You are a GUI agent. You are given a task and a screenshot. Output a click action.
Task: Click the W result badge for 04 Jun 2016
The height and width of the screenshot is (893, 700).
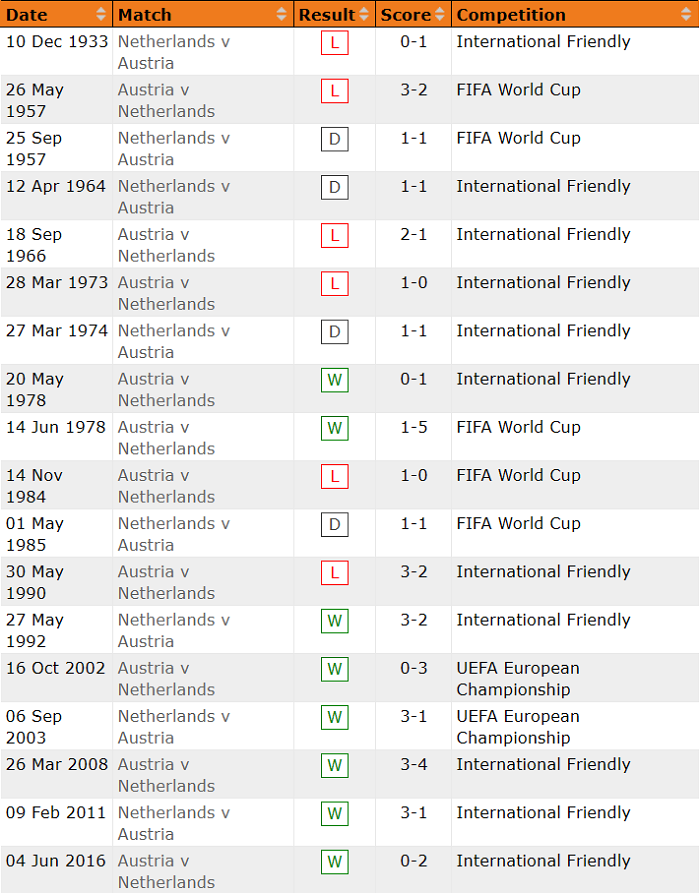point(335,862)
